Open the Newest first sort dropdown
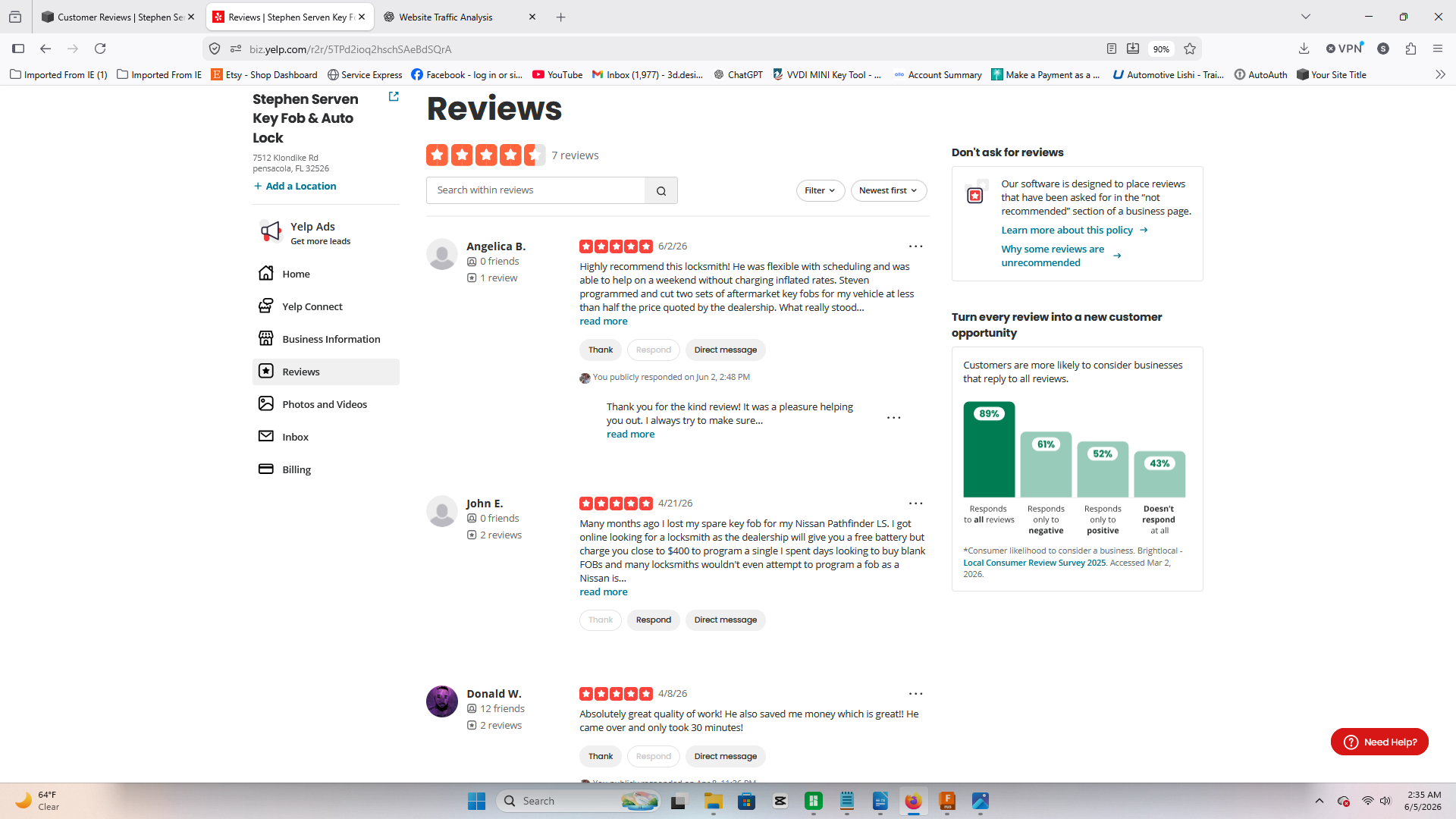The width and height of the screenshot is (1456, 819). click(x=888, y=191)
